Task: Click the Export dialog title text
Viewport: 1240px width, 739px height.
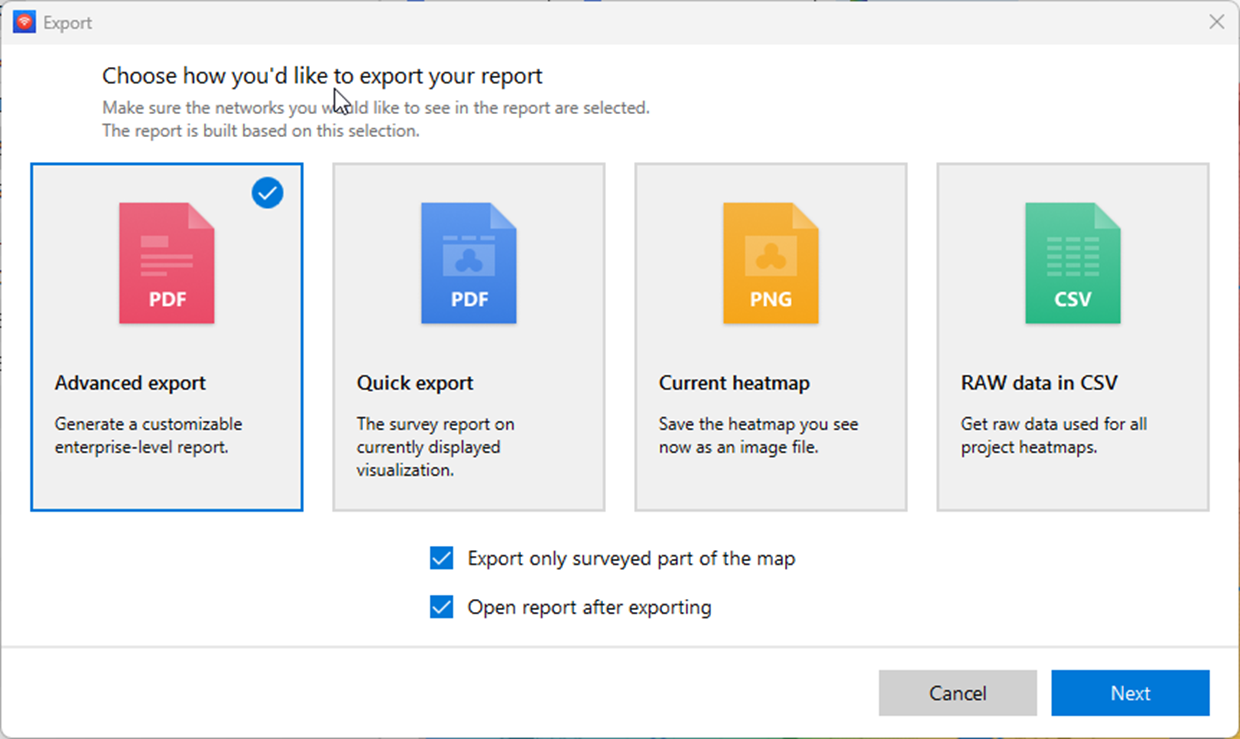Action: click(x=66, y=21)
